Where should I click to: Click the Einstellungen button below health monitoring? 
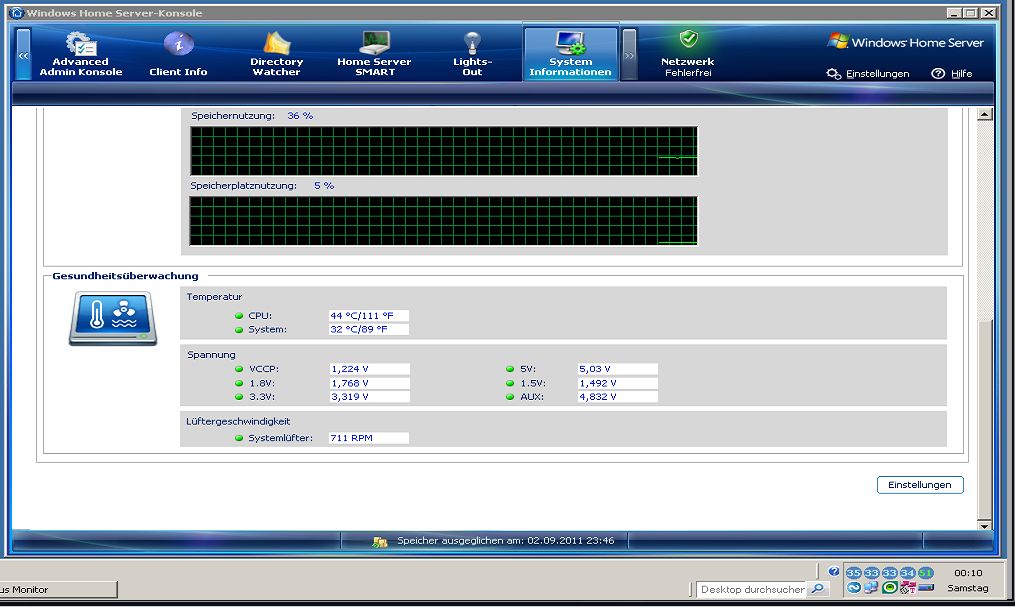pyautogui.click(x=919, y=485)
